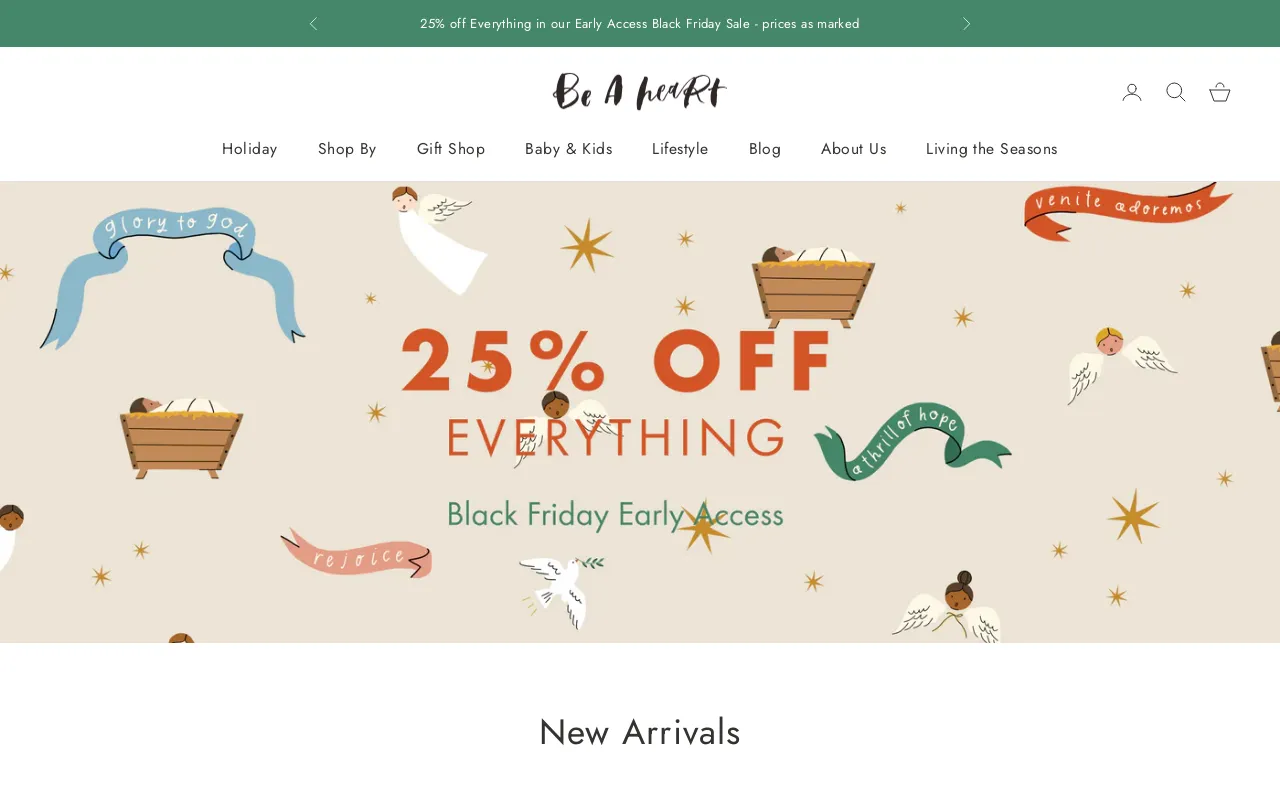Show next announcement with right arrow

click(x=966, y=24)
